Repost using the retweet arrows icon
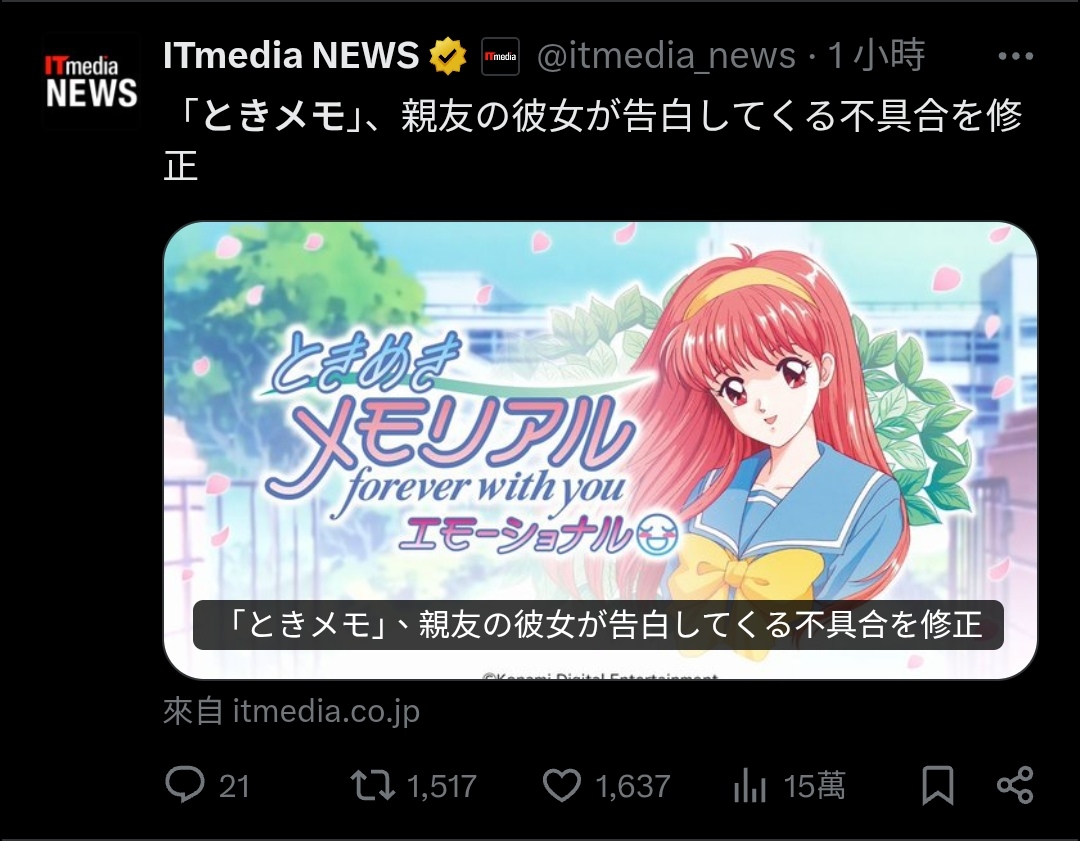Image resolution: width=1080 pixels, height=841 pixels. pyautogui.click(x=372, y=785)
